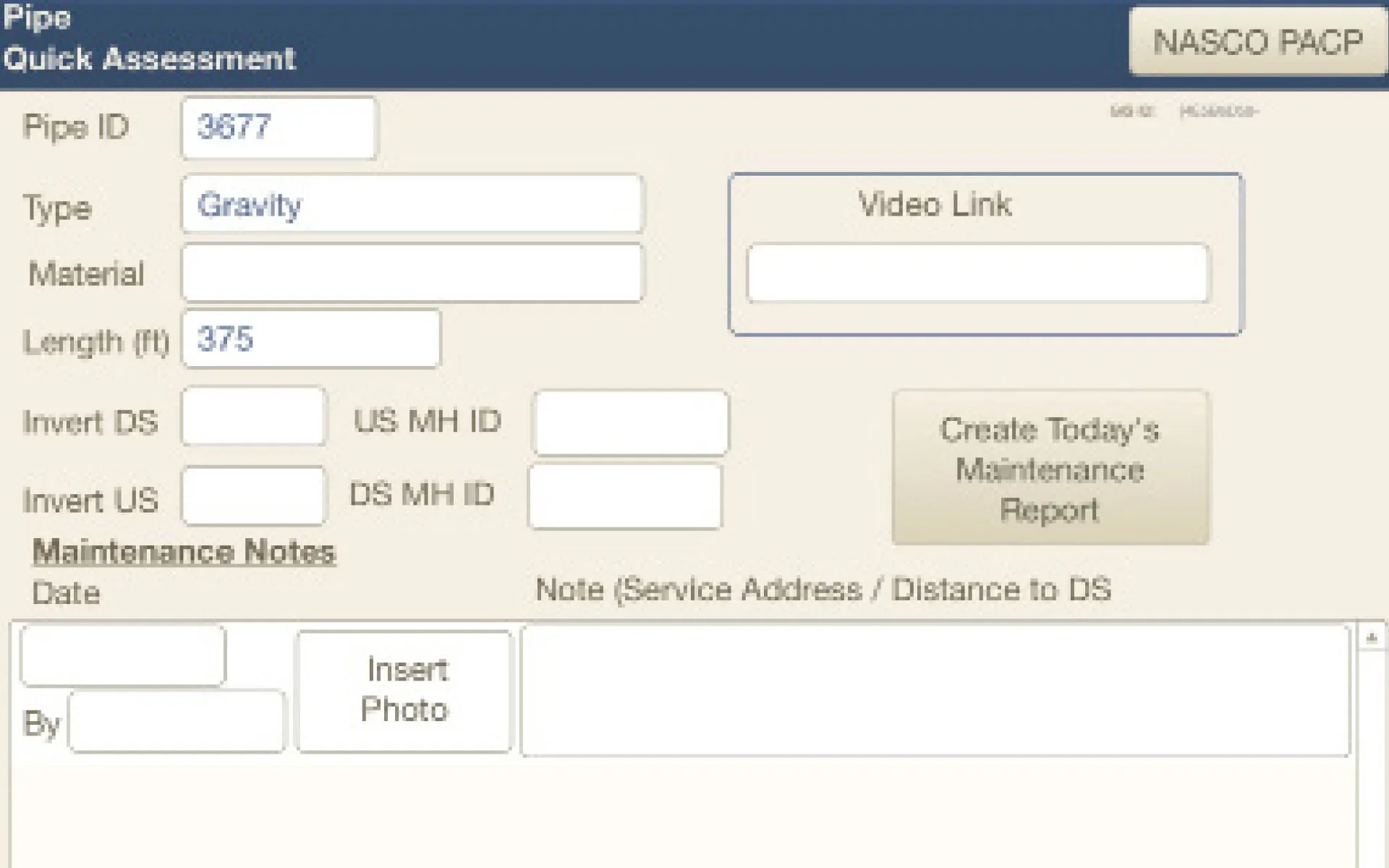Click the Type field containing Gravity

point(412,205)
